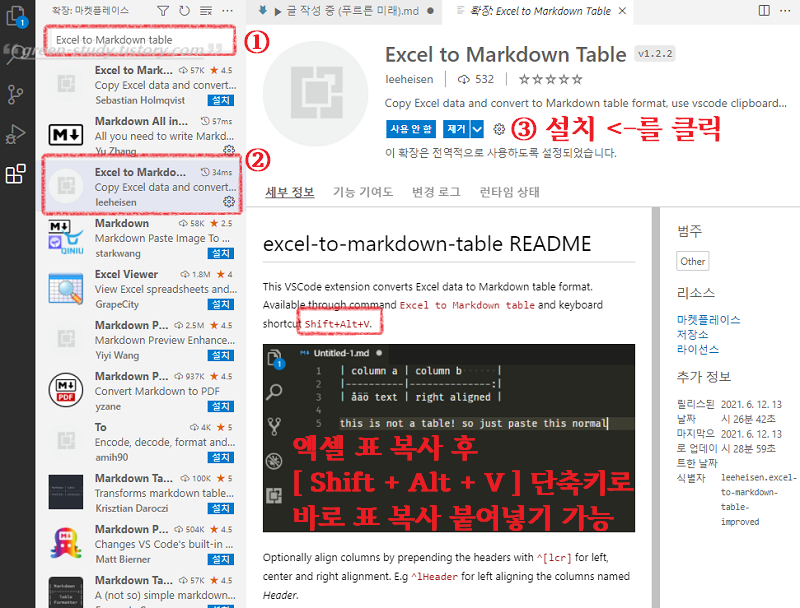The image size is (800, 608).
Task: Click the 사용 안 함 (Disable) button
Action: (411, 129)
